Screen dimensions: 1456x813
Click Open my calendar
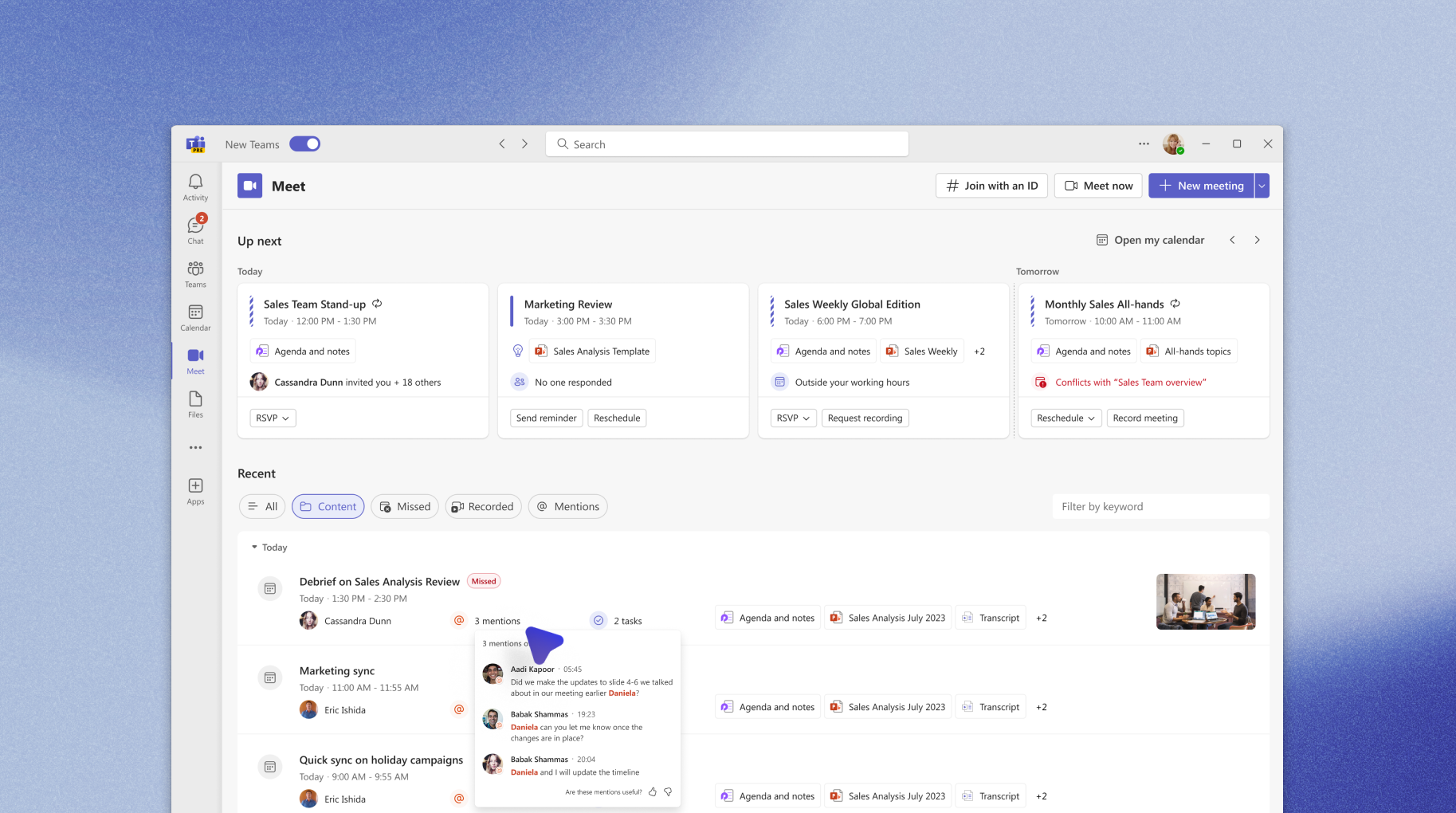(1150, 240)
